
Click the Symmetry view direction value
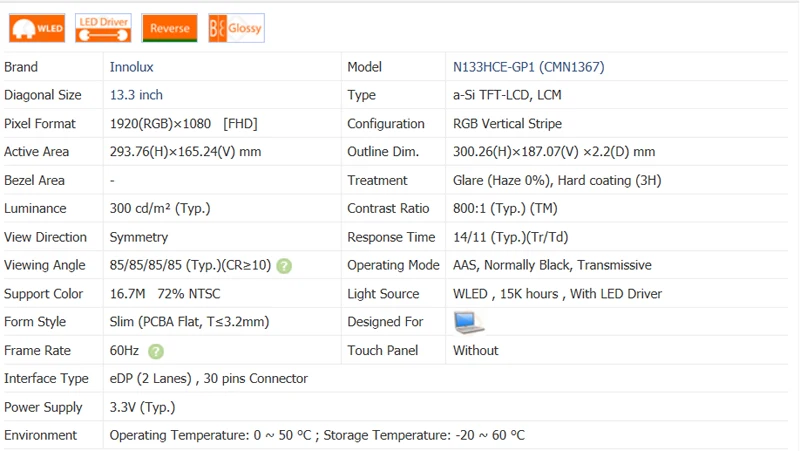coord(139,237)
